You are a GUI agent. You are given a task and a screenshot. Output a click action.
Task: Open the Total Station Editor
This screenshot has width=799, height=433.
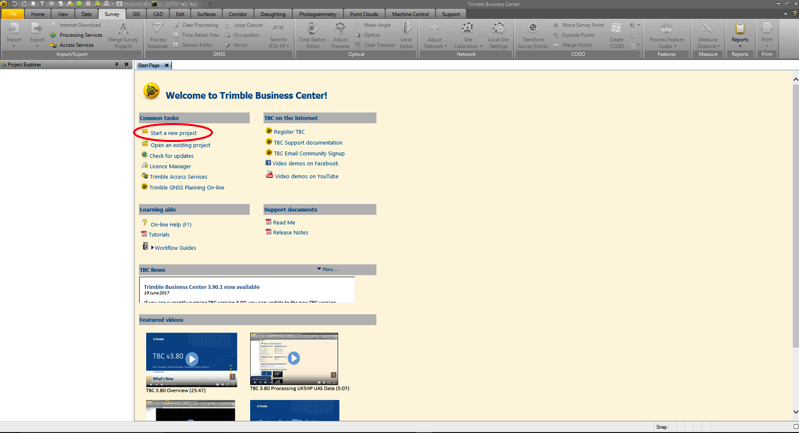pos(312,35)
